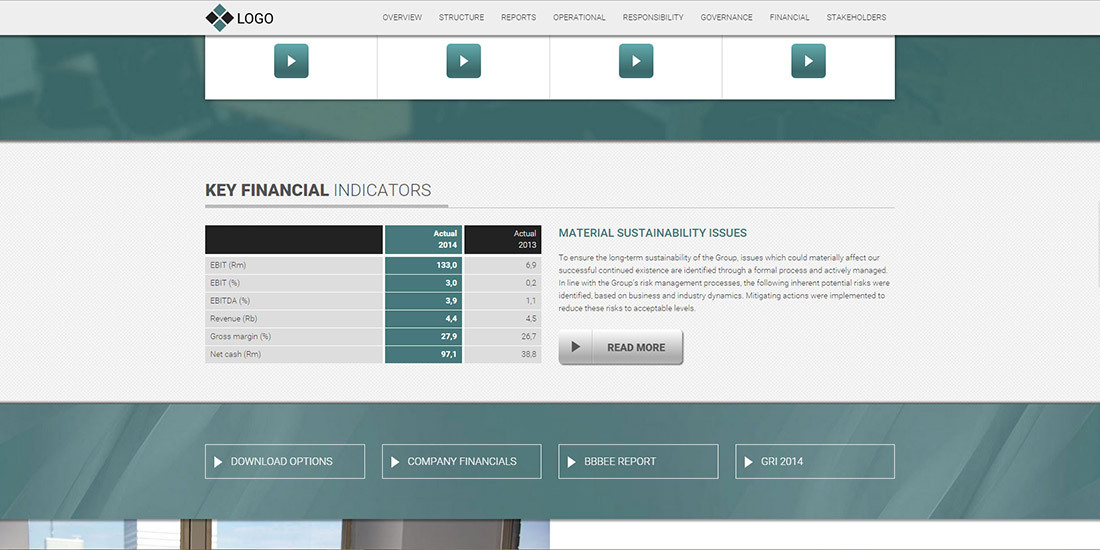
Task: Open the Structure menu item
Action: tap(462, 18)
